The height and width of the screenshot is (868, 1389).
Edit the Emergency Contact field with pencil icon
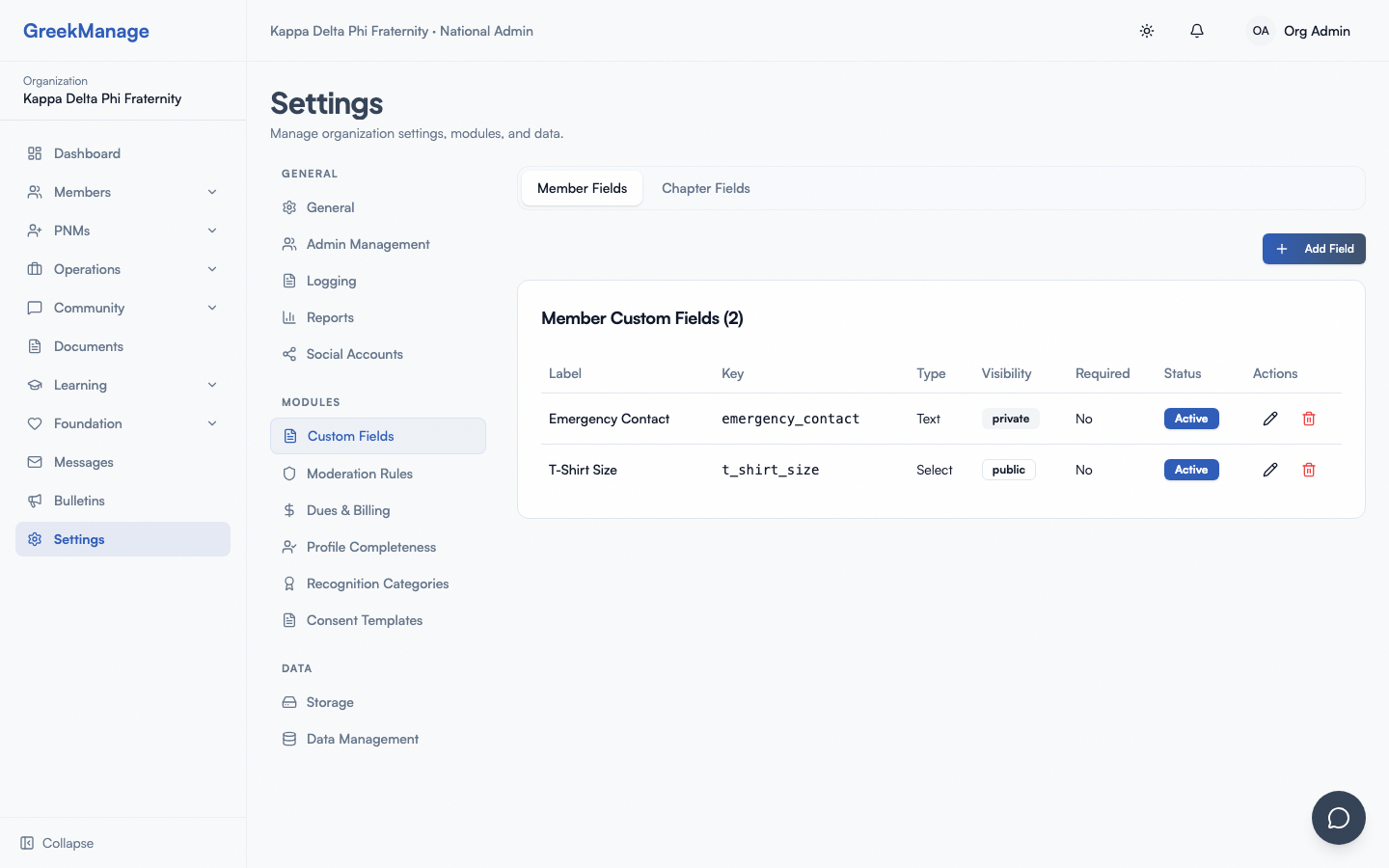(x=1270, y=419)
